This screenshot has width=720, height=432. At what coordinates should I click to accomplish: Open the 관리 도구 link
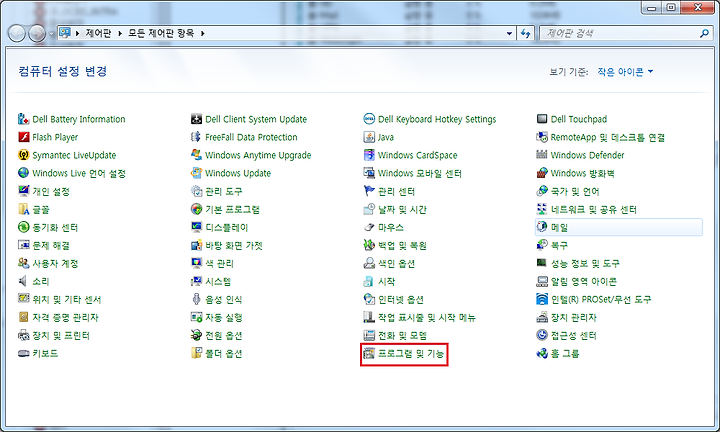point(224,191)
